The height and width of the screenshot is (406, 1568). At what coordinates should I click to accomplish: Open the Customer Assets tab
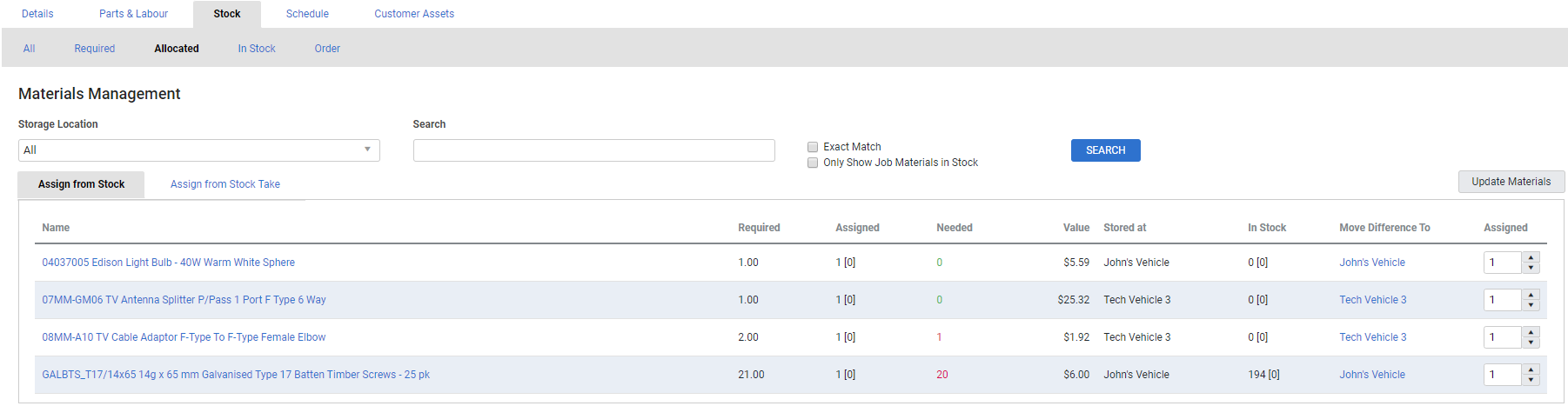click(x=414, y=14)
